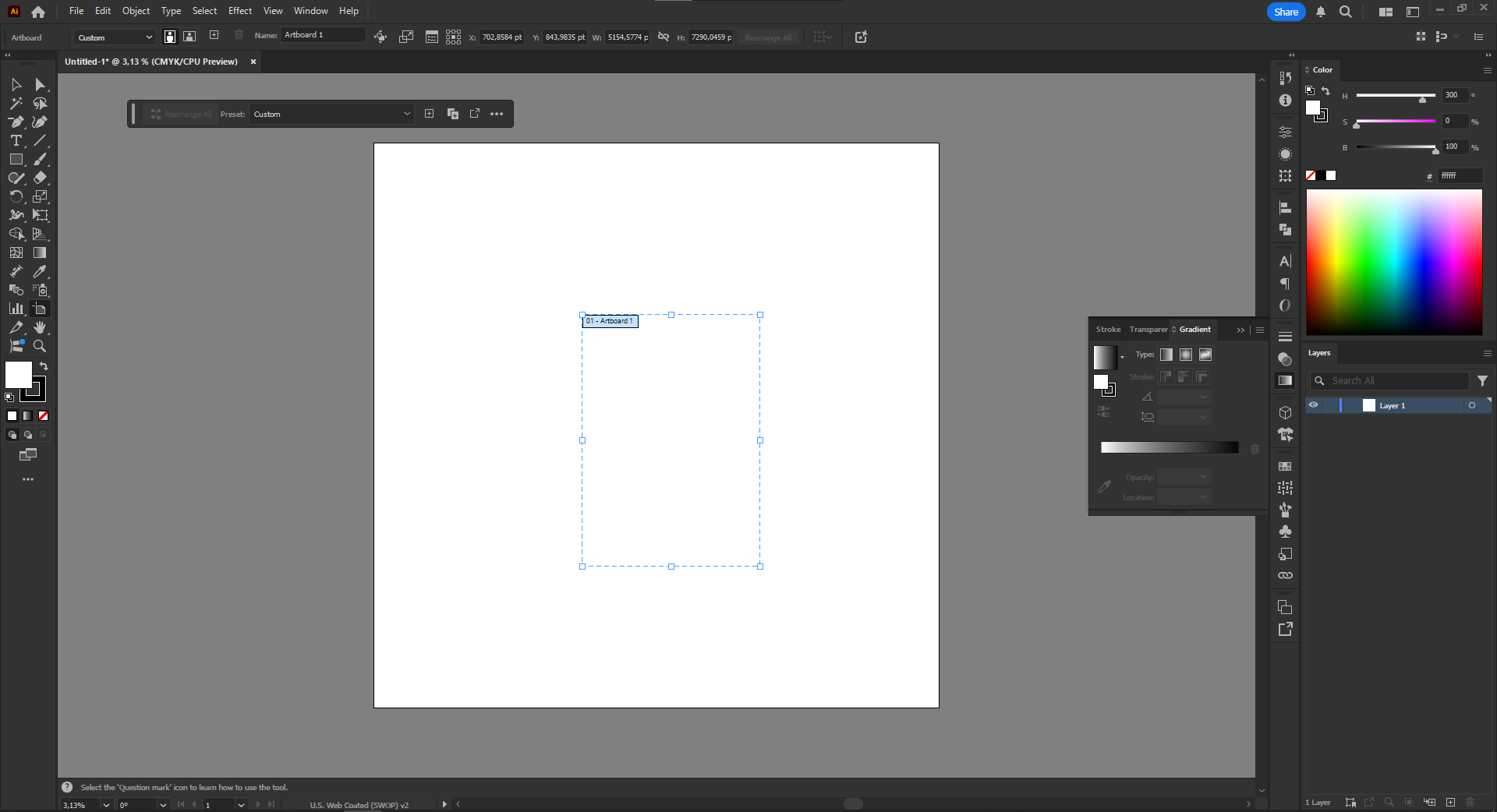Click the Share button

pos(1285,12)
